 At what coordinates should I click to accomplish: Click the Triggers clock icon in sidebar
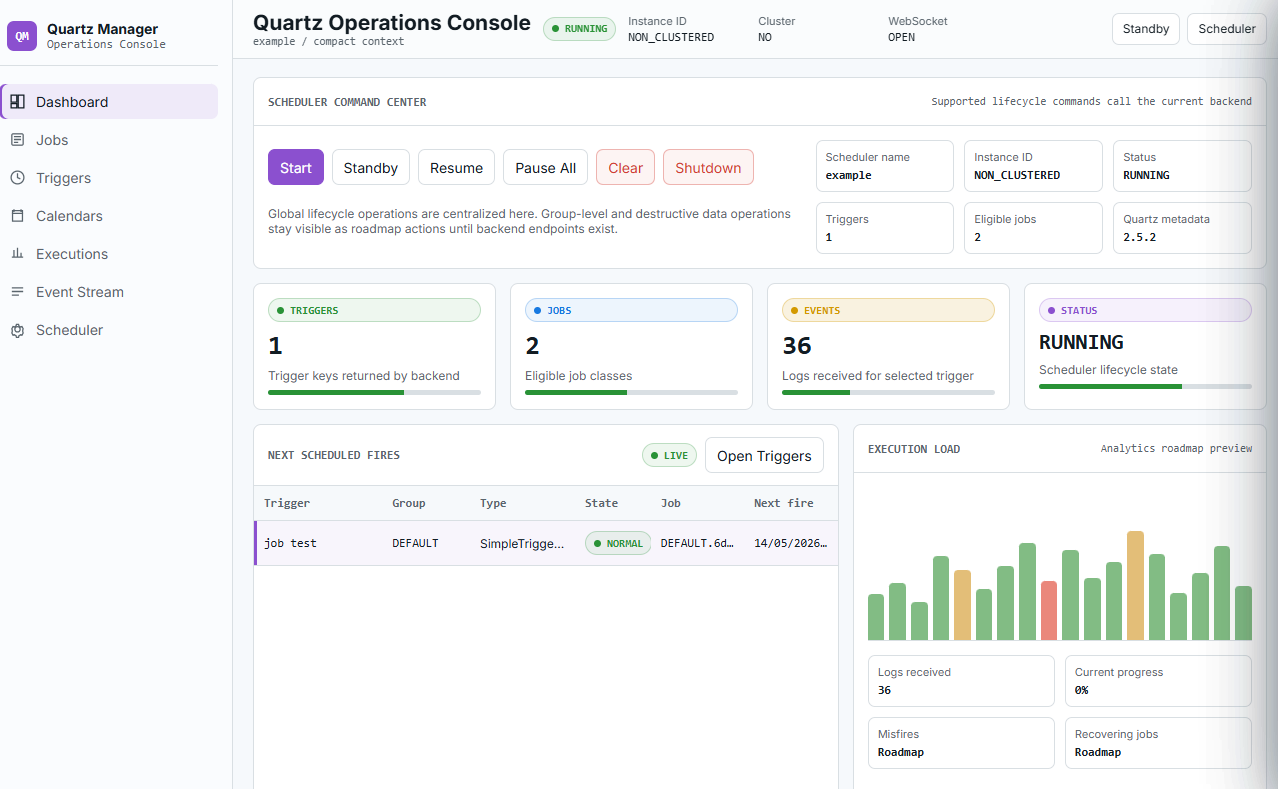click(17, 178)
